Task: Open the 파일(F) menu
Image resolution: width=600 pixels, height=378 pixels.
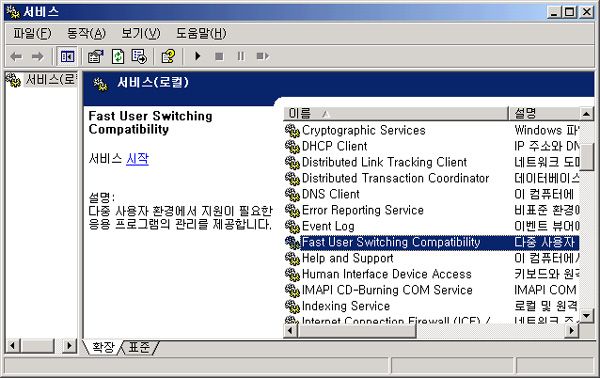Action: 32,34
